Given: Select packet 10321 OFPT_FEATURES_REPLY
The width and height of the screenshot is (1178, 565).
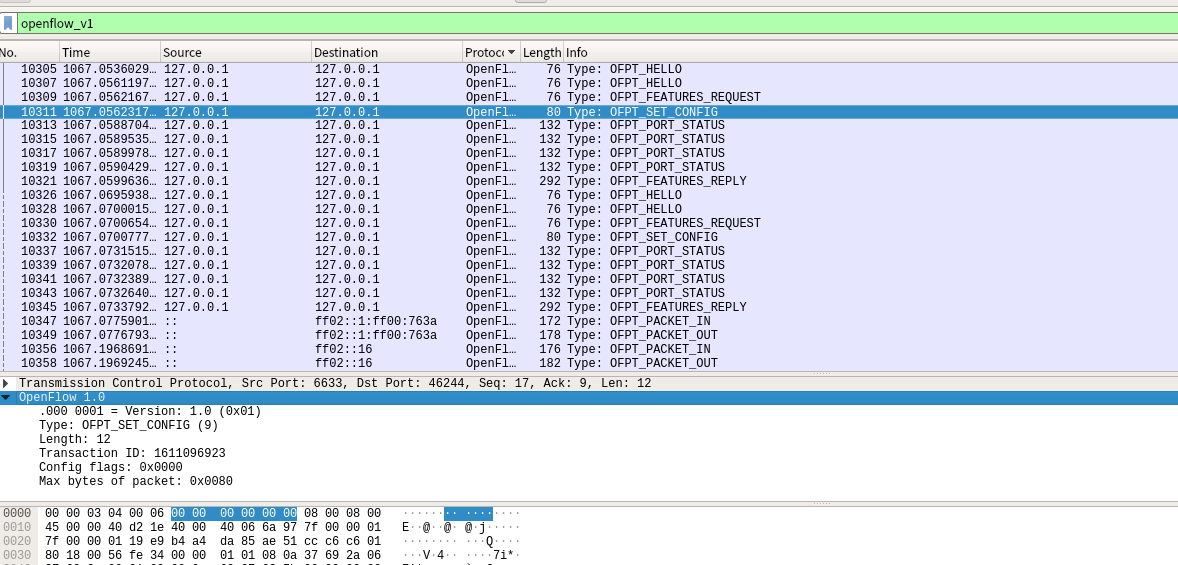Looking at the screenshot, I should pyautogui.click(x=589, y=181).
